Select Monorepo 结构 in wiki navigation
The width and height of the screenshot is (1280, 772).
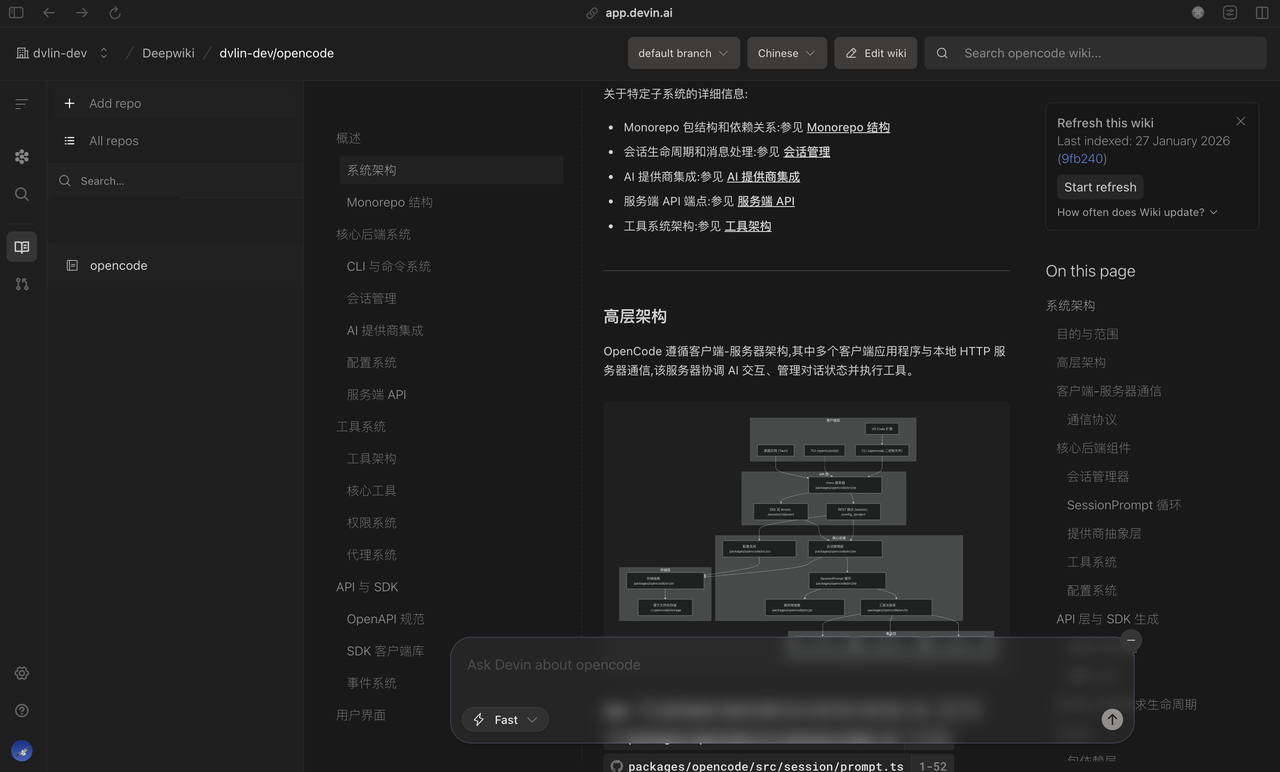tap(390, 202)
